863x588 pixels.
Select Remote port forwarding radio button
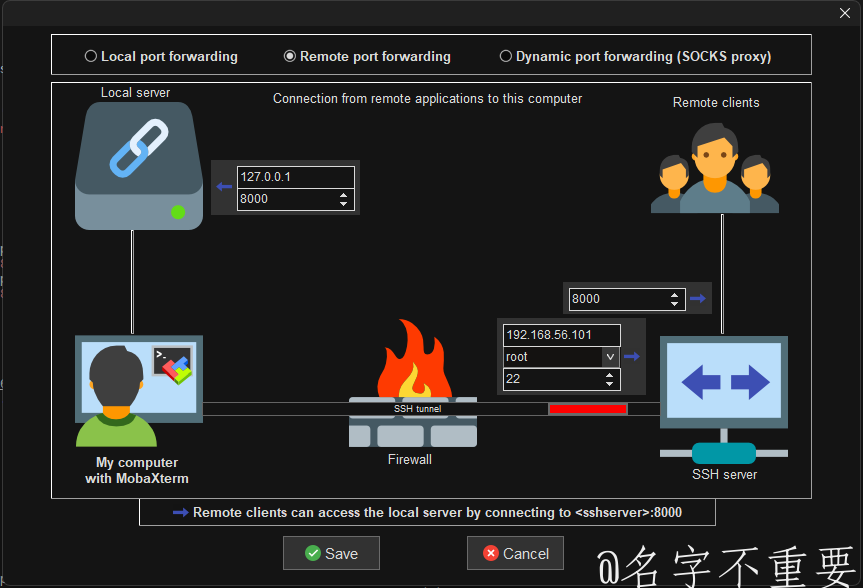pyautogui.click(x=367, y=56)
